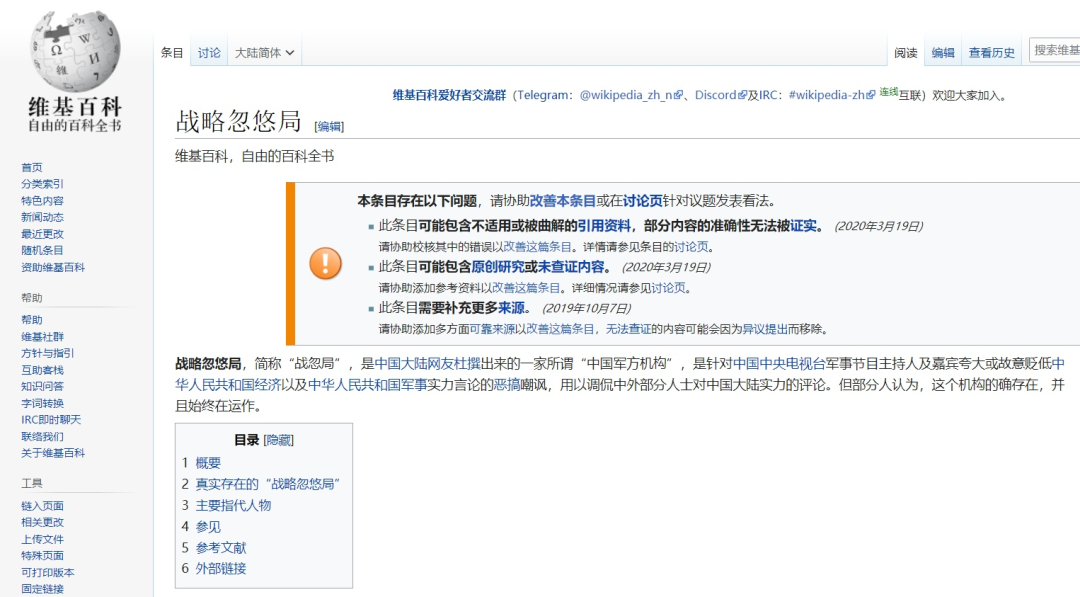1080x597 pixels.
Task: Go to 外部链接 section from contents
Action: [x=220, y=568]
